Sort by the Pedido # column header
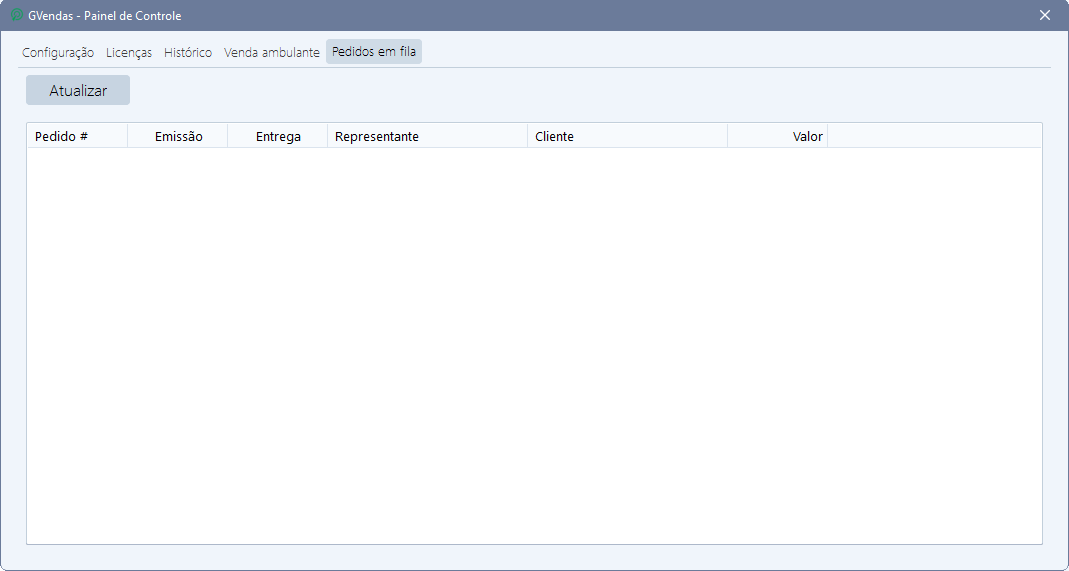 coord(77,136)
